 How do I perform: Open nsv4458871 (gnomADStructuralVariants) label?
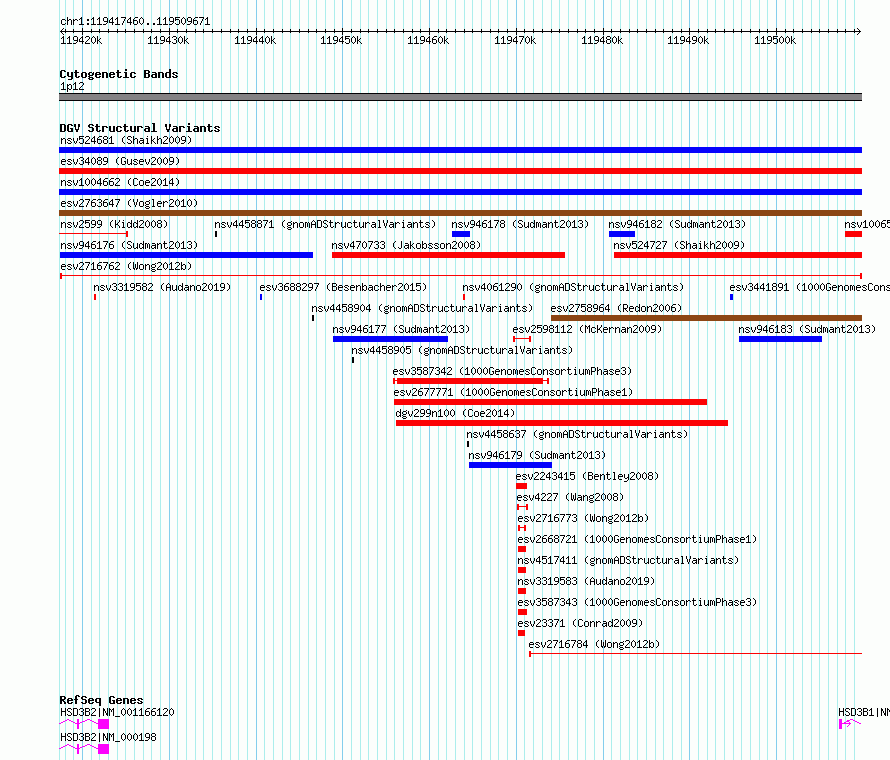coord(325,224)
